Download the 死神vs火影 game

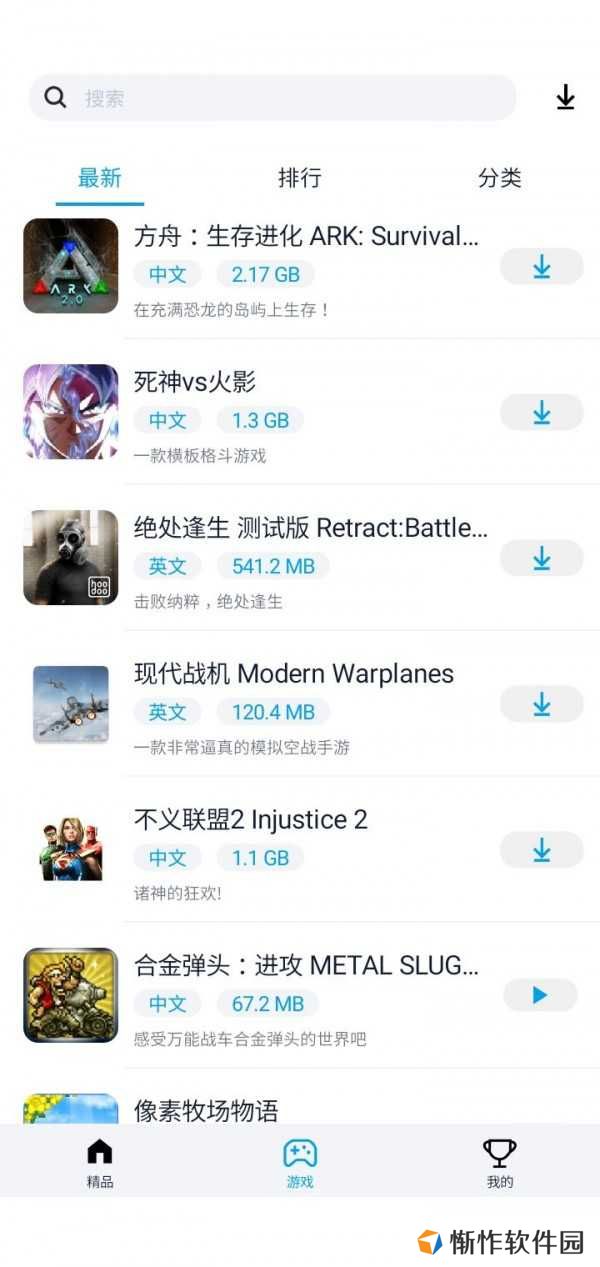(541, 412)
